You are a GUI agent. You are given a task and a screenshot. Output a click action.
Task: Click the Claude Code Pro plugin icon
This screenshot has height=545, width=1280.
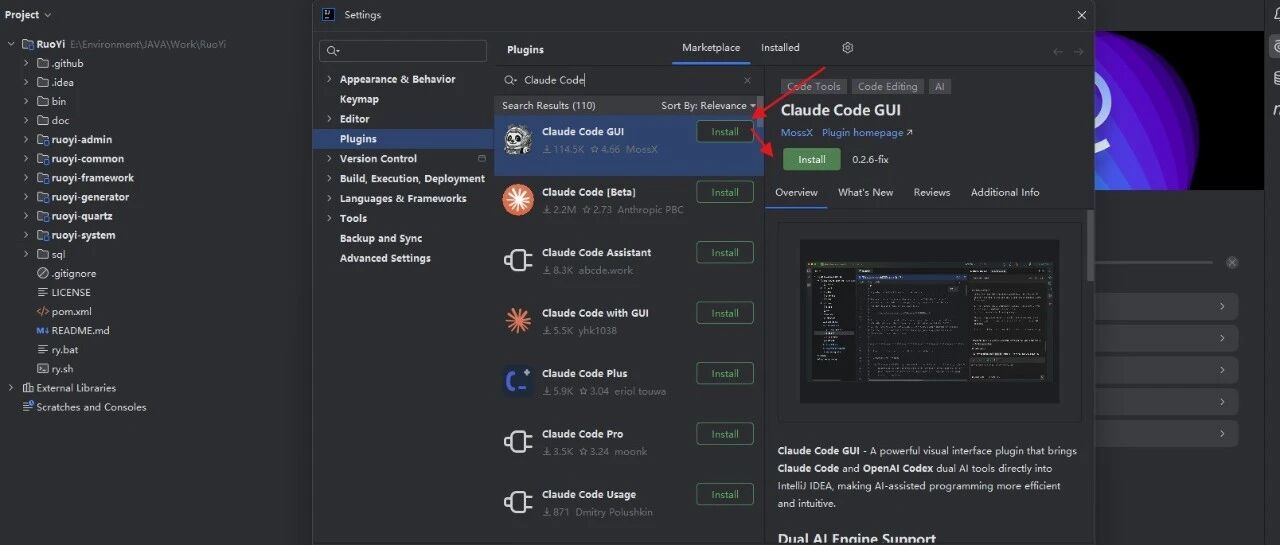[x=518, y=442]
